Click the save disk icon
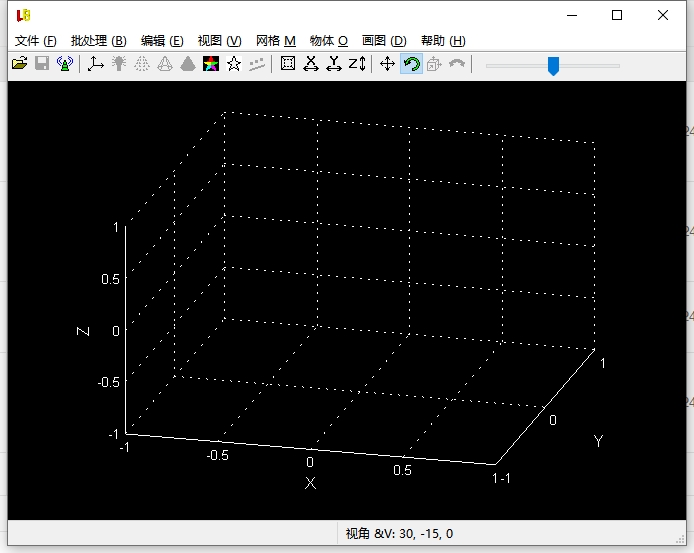Image resolution: width=694 pixels, height=553 pixels. click(42, 64)
